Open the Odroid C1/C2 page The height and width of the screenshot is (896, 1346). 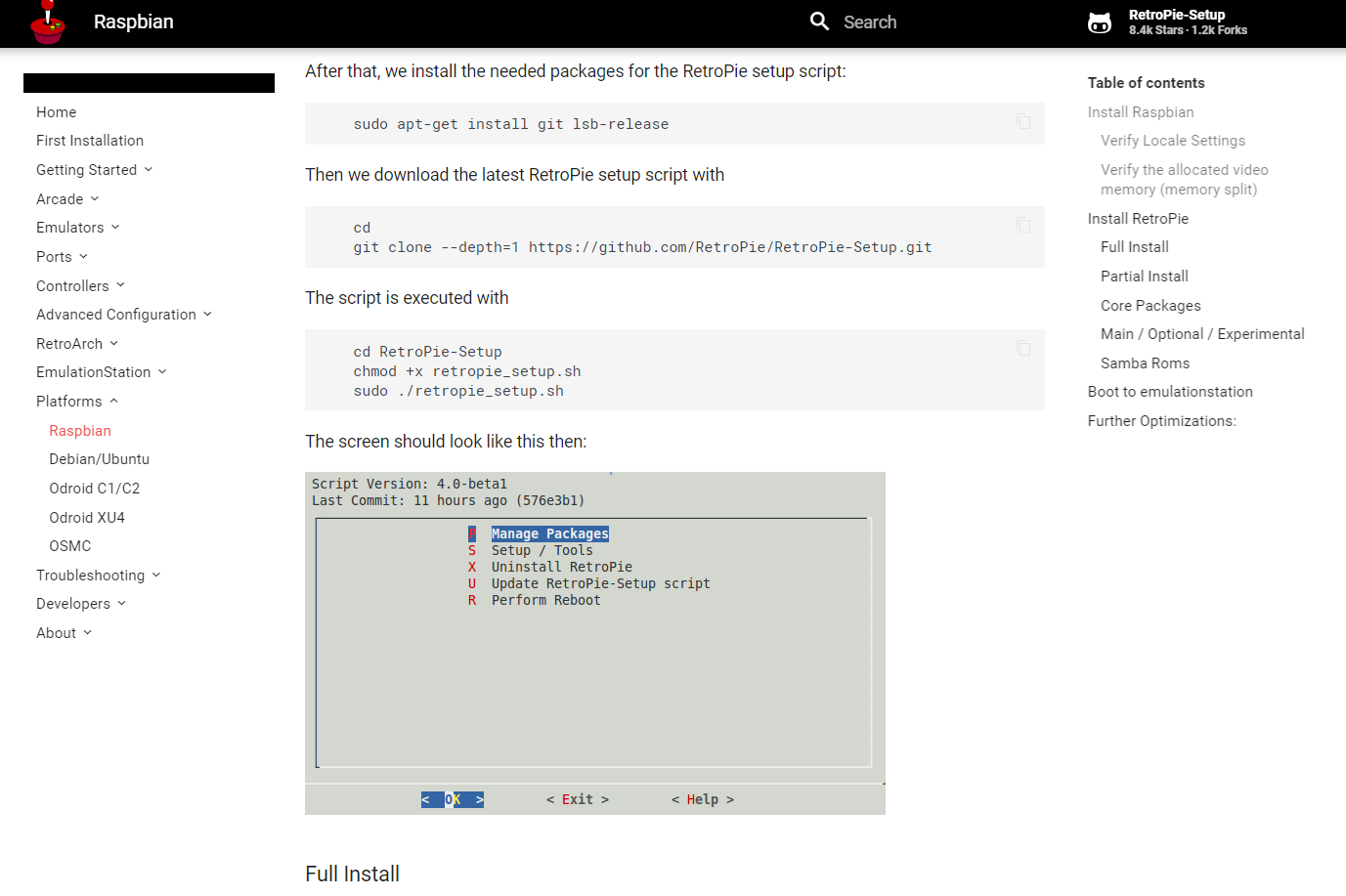(95, 489)
